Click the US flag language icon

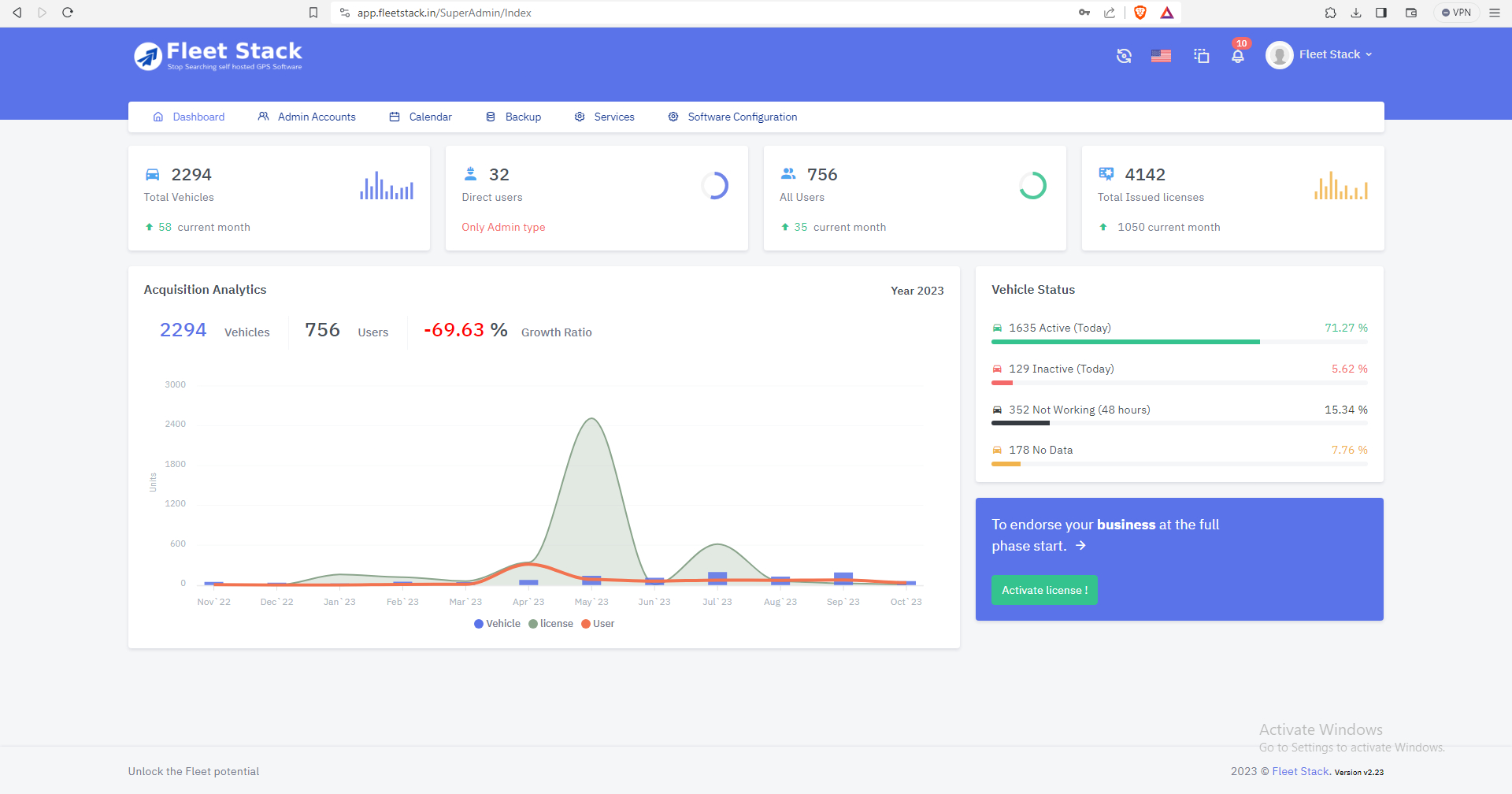pyautogui.click(x=1161, y=56)
